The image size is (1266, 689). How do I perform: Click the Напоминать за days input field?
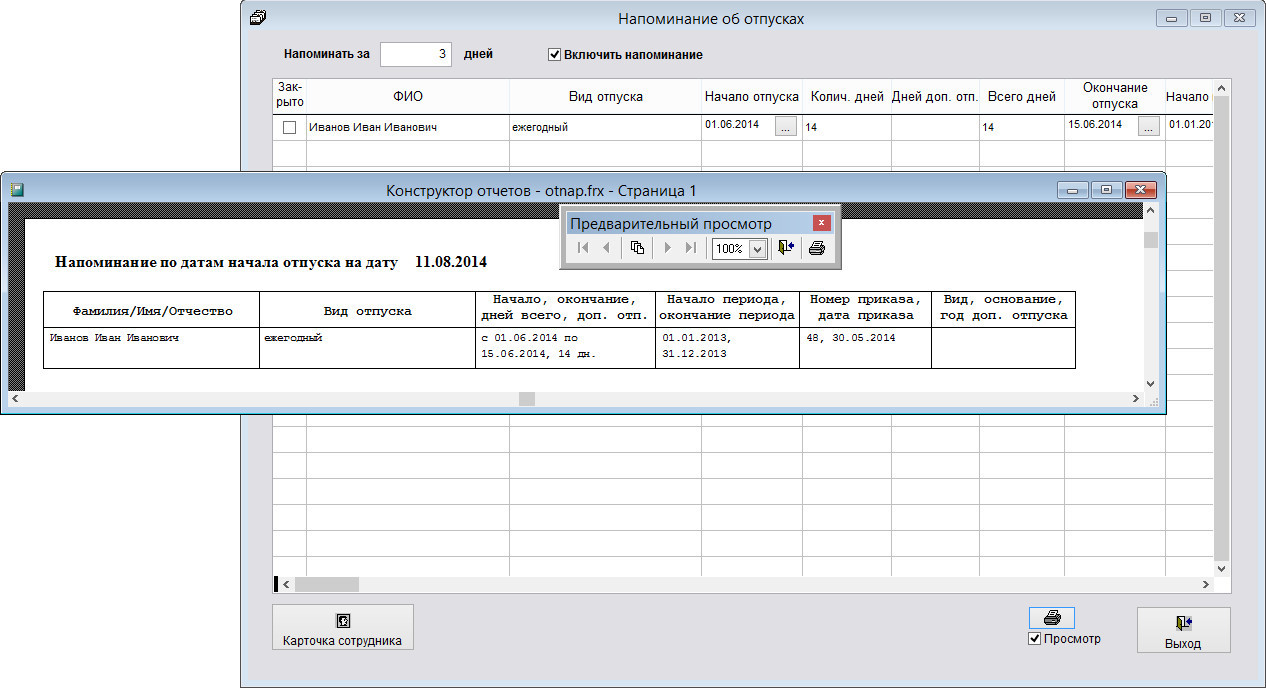[416, 54]
